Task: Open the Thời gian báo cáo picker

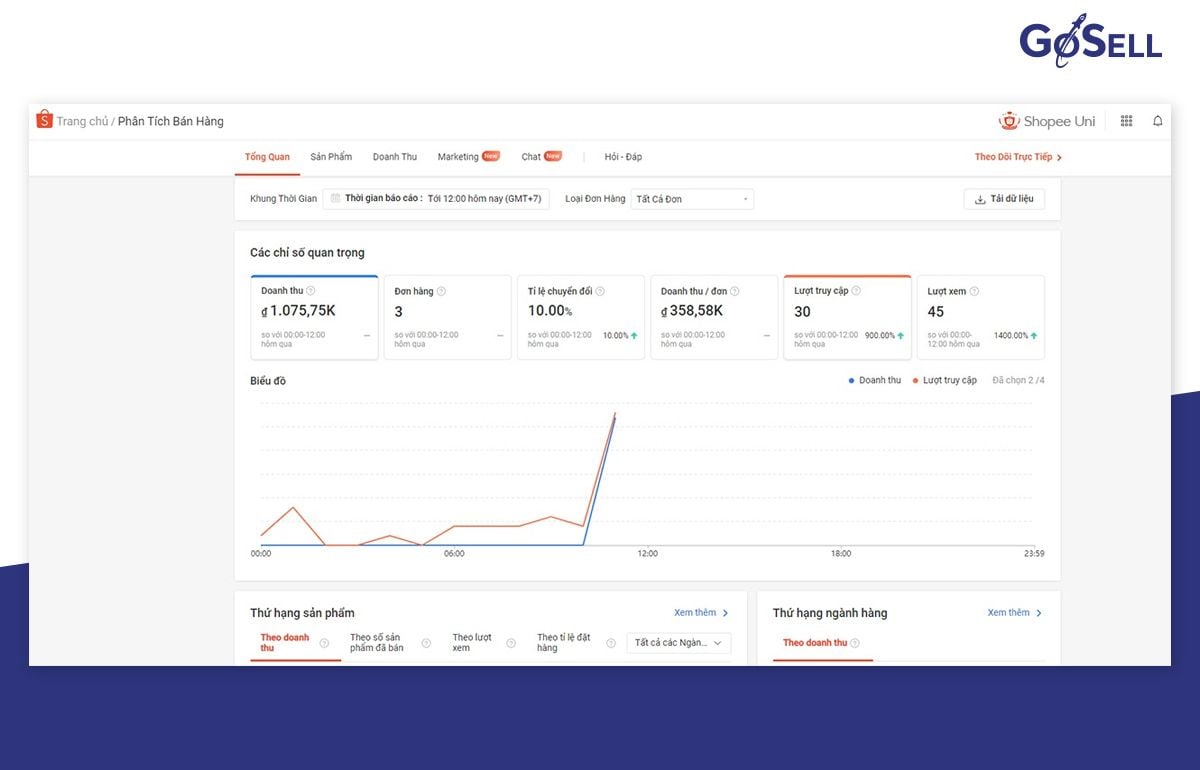Action: click(436, 199)
